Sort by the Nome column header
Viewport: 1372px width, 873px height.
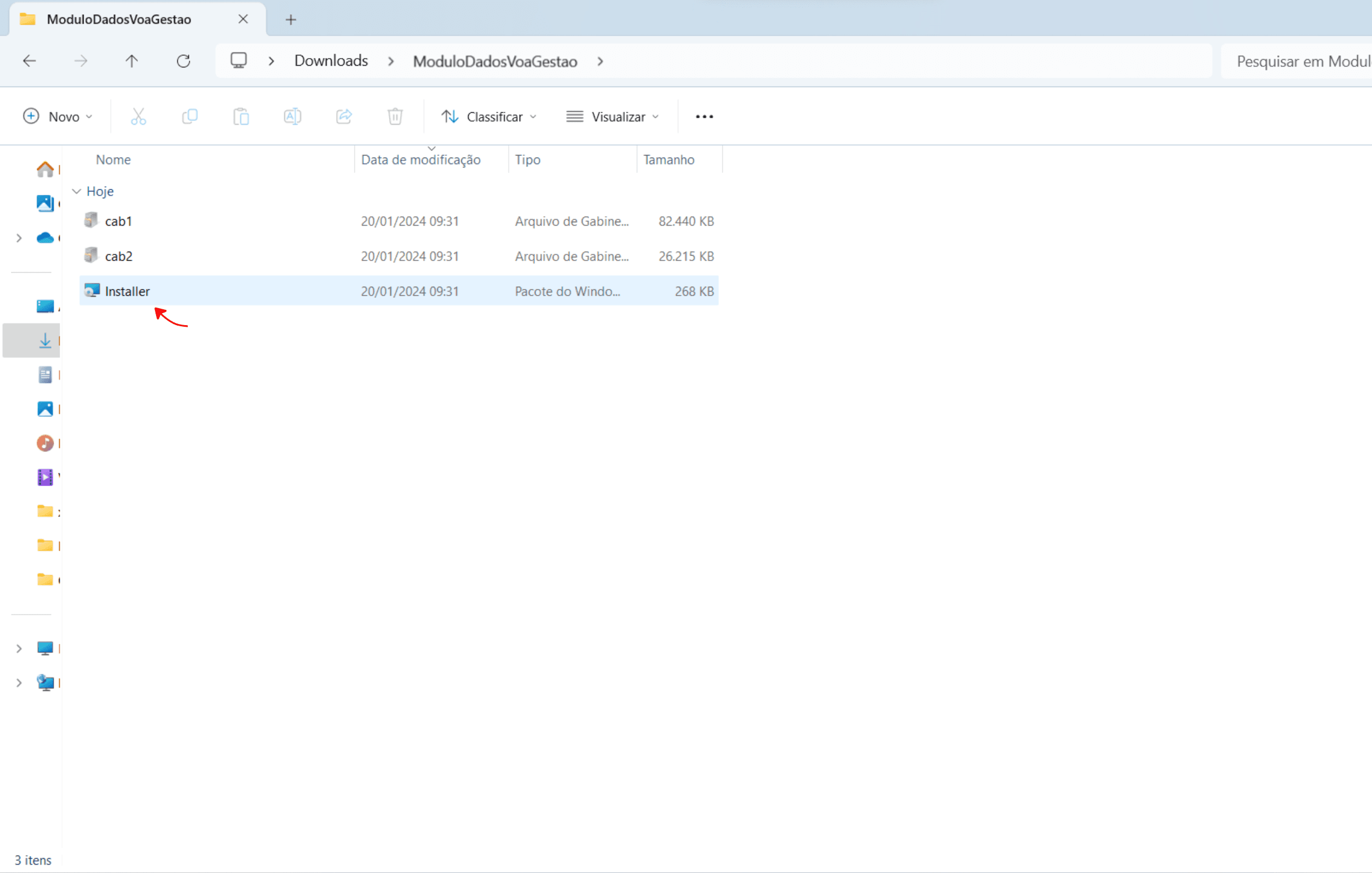click(x=113, y=159)
